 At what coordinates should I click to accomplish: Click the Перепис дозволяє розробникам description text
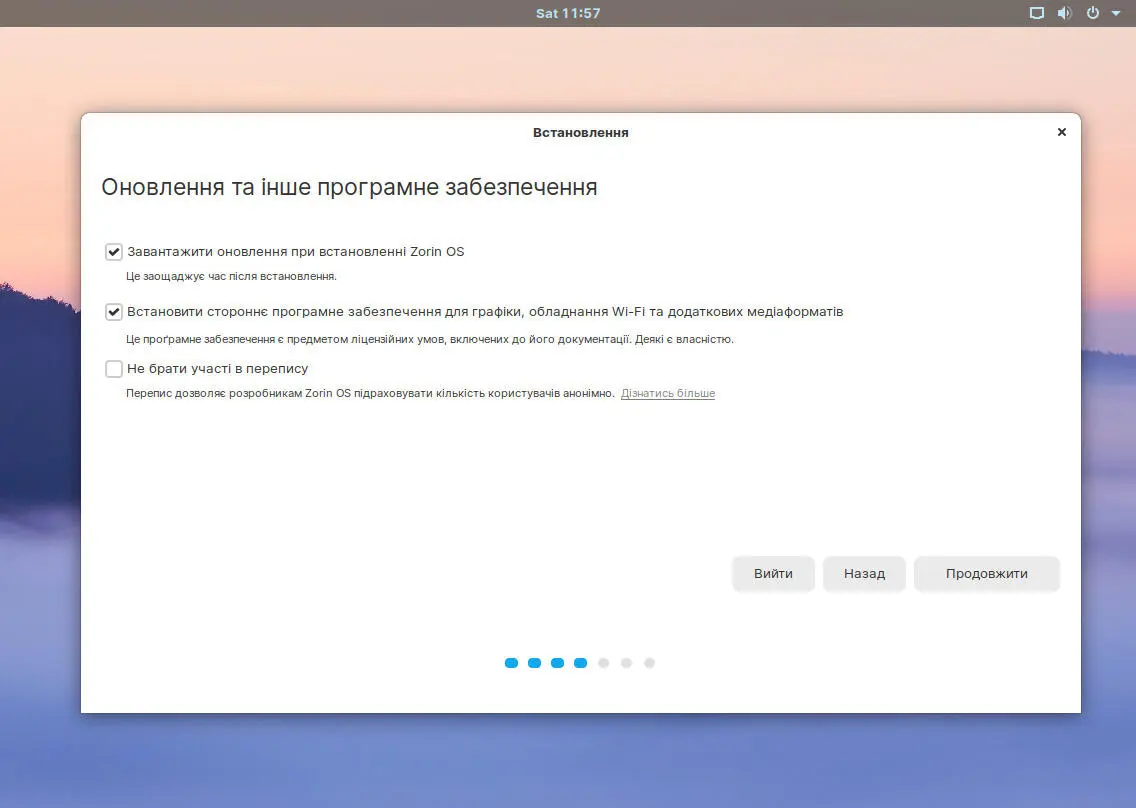click(370, 393)
